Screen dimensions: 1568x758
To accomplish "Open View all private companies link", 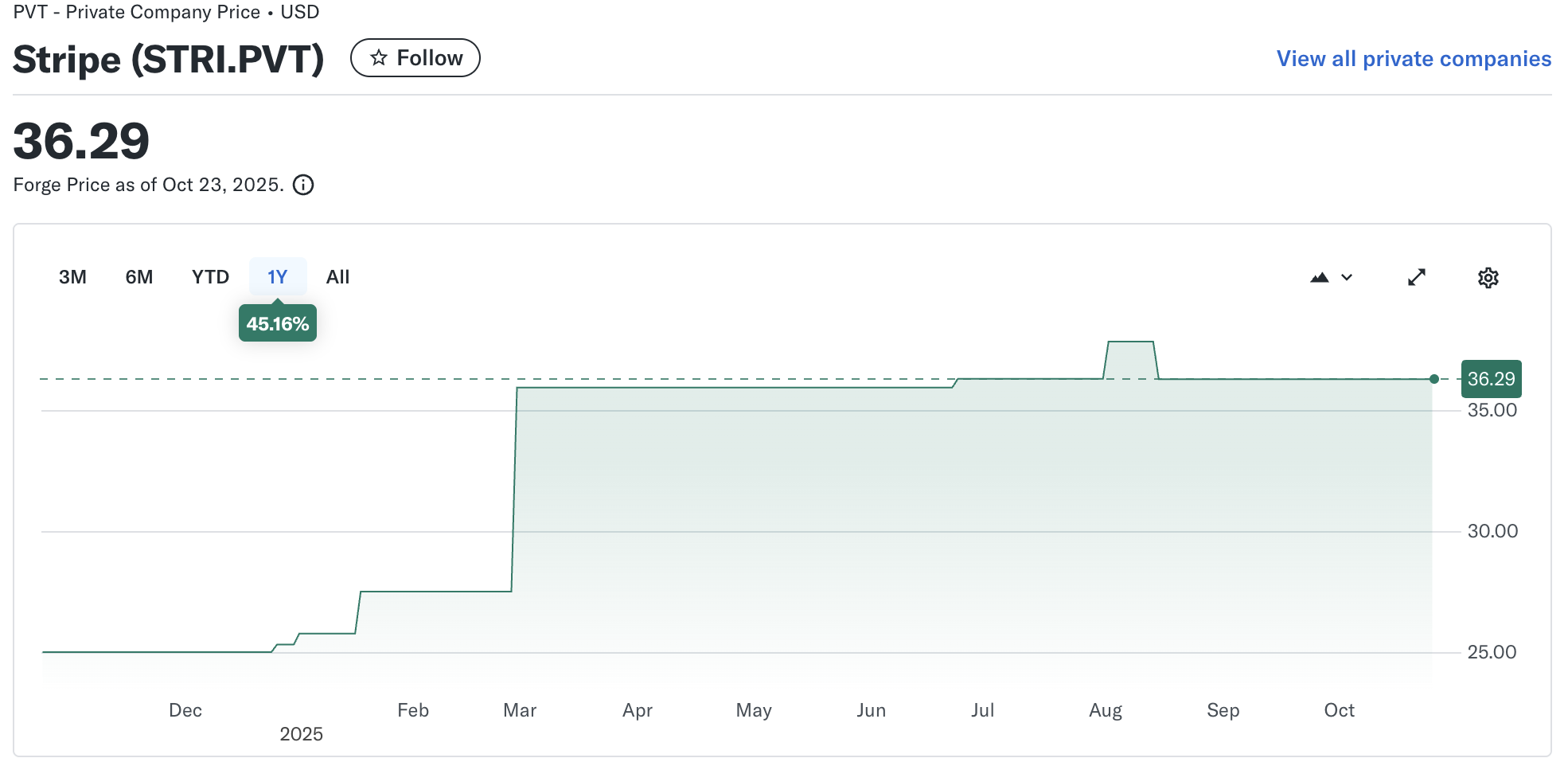I will [x=1414, y=59].
